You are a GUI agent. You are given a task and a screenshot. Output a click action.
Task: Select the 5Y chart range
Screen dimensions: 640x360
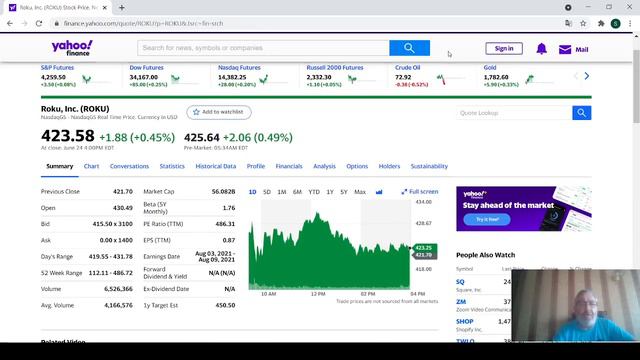point(344,192)
